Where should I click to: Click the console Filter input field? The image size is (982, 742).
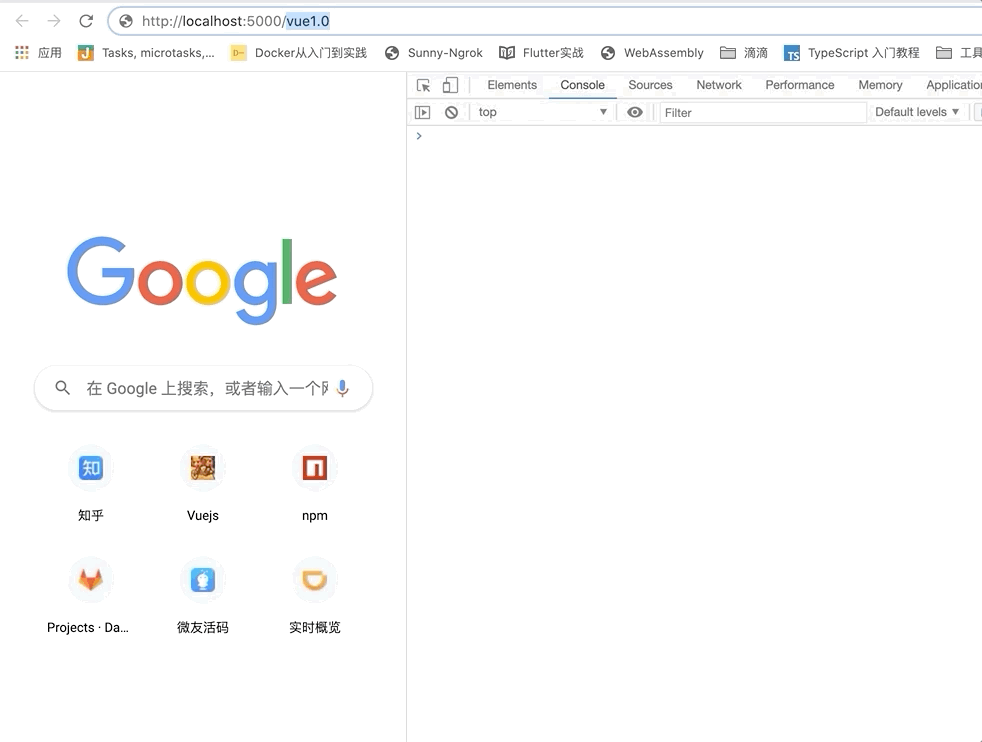coord(763,113)
